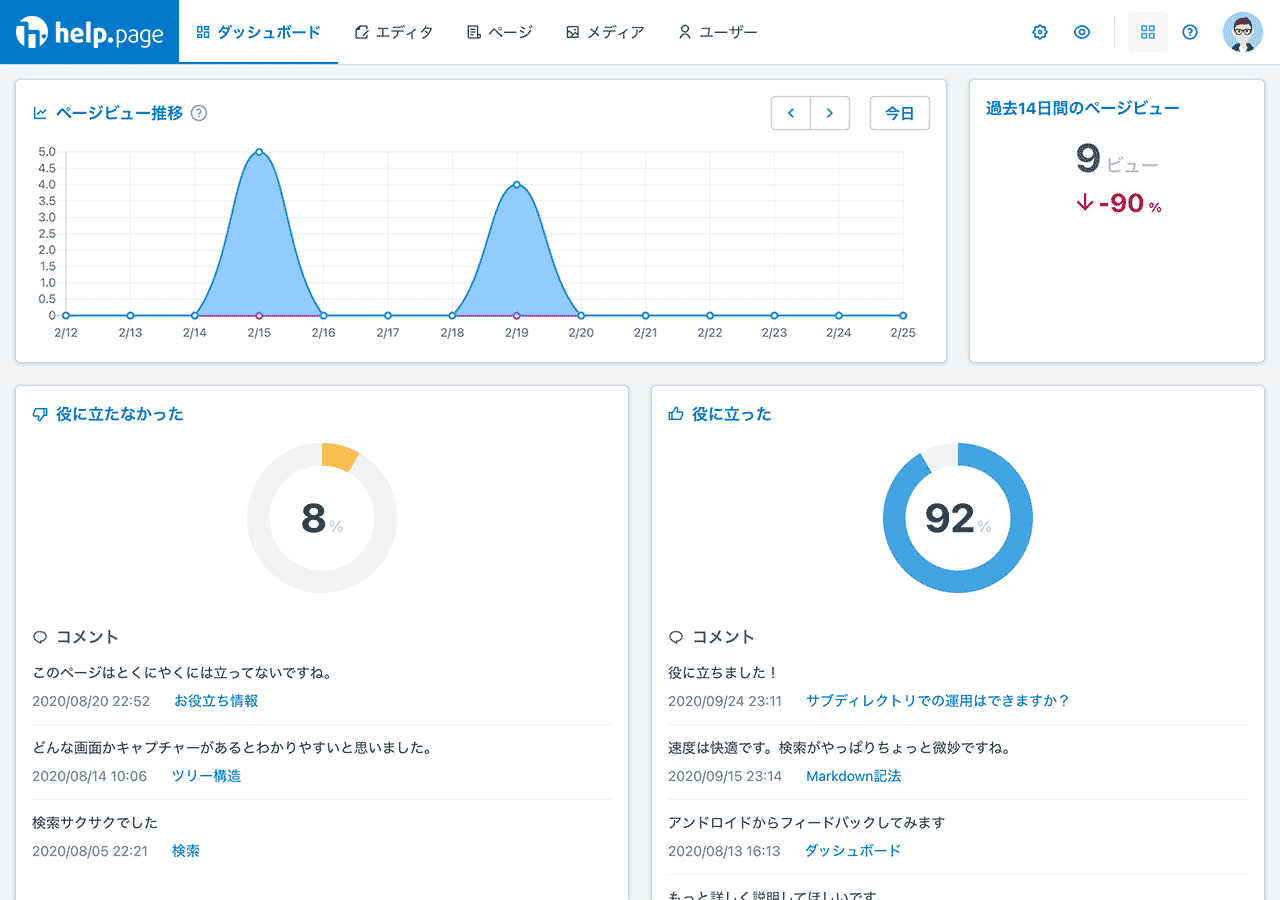Image resolution: width=1280 pixels, height=900 pixels.
Task: Go to previous chart period
Action: tap(791, 113)
